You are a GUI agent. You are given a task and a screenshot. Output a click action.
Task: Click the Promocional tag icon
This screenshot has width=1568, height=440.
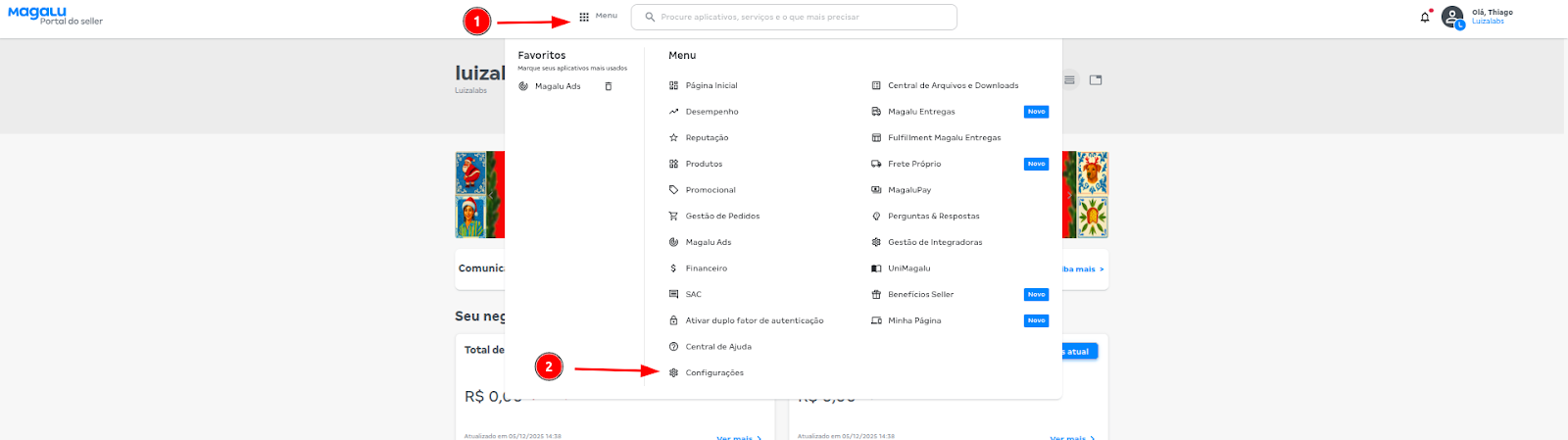point(673,190)
